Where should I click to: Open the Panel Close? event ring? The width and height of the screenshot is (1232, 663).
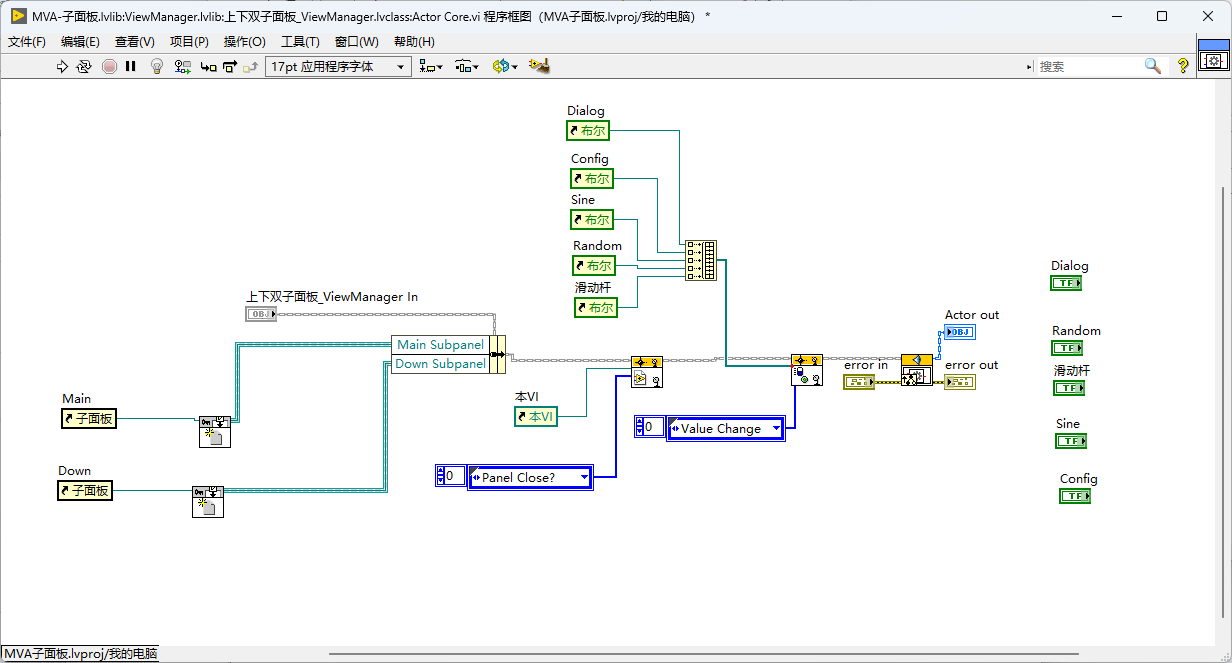pyautogui.click(x=531, y=477)
